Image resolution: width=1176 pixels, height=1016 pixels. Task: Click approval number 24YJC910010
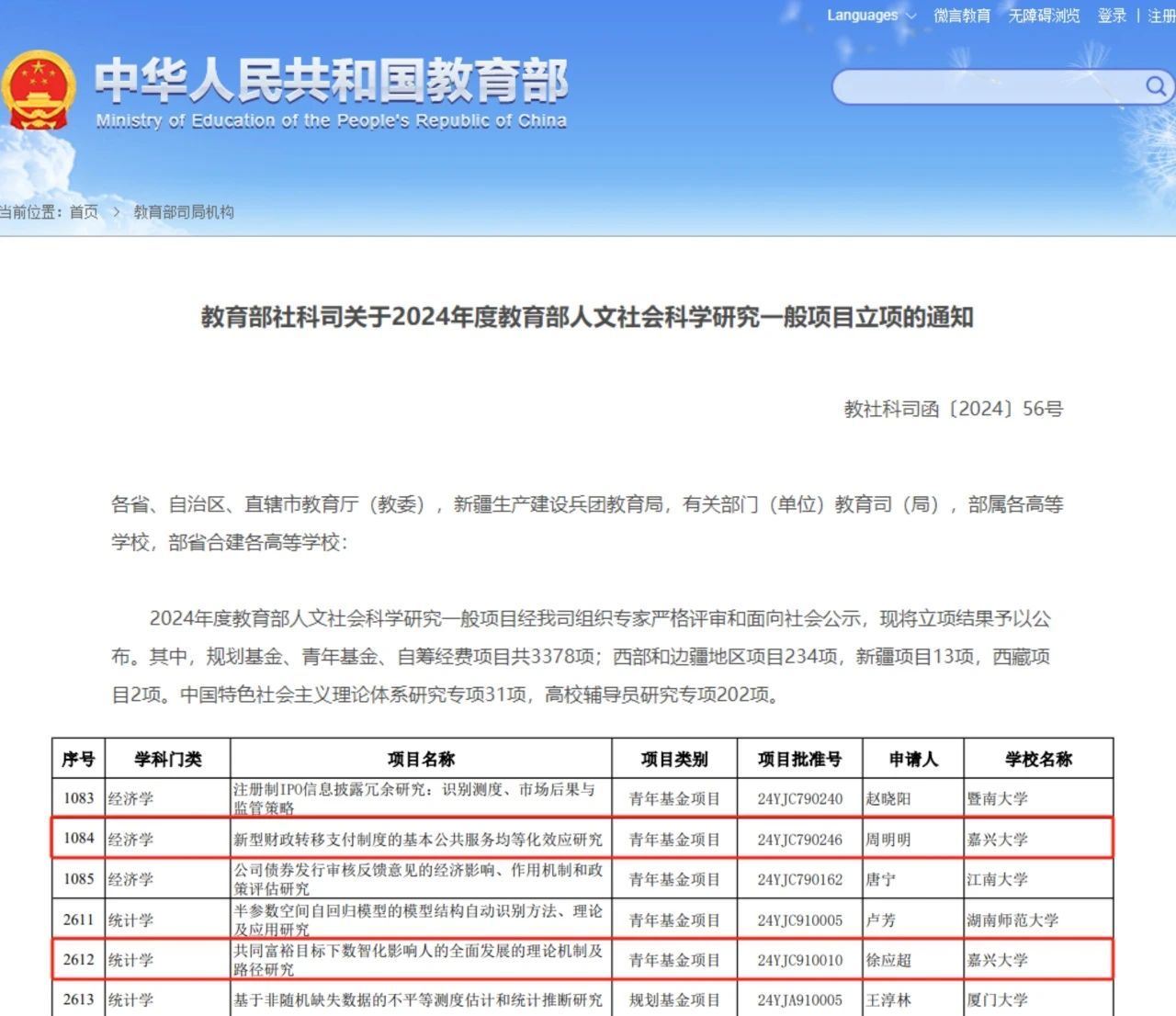tap(799, 960)
